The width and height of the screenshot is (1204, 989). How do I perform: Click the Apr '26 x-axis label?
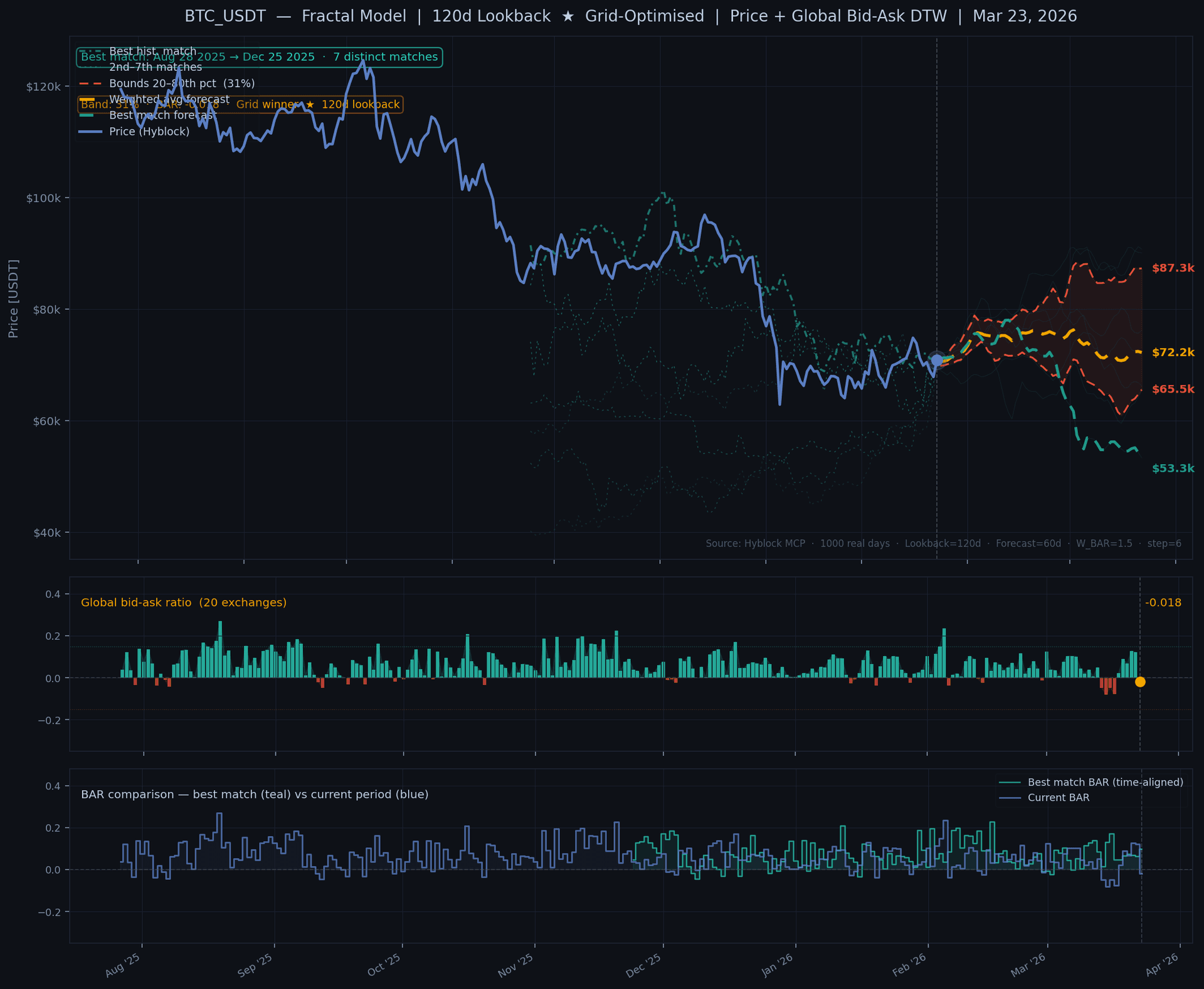click(1163, 966)
